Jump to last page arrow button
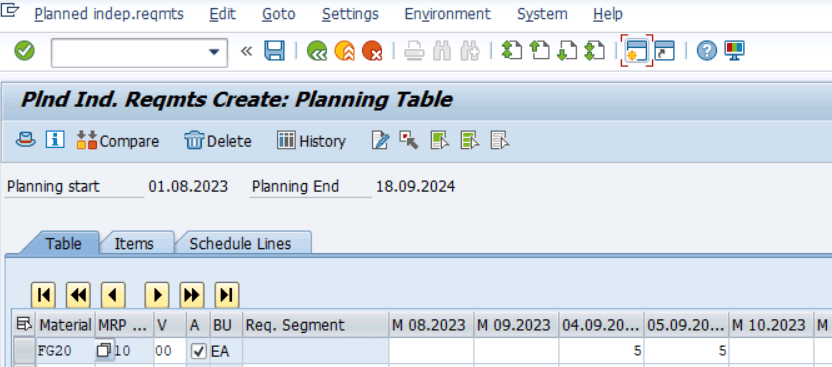The image size is (832, 367). (227, 295)
